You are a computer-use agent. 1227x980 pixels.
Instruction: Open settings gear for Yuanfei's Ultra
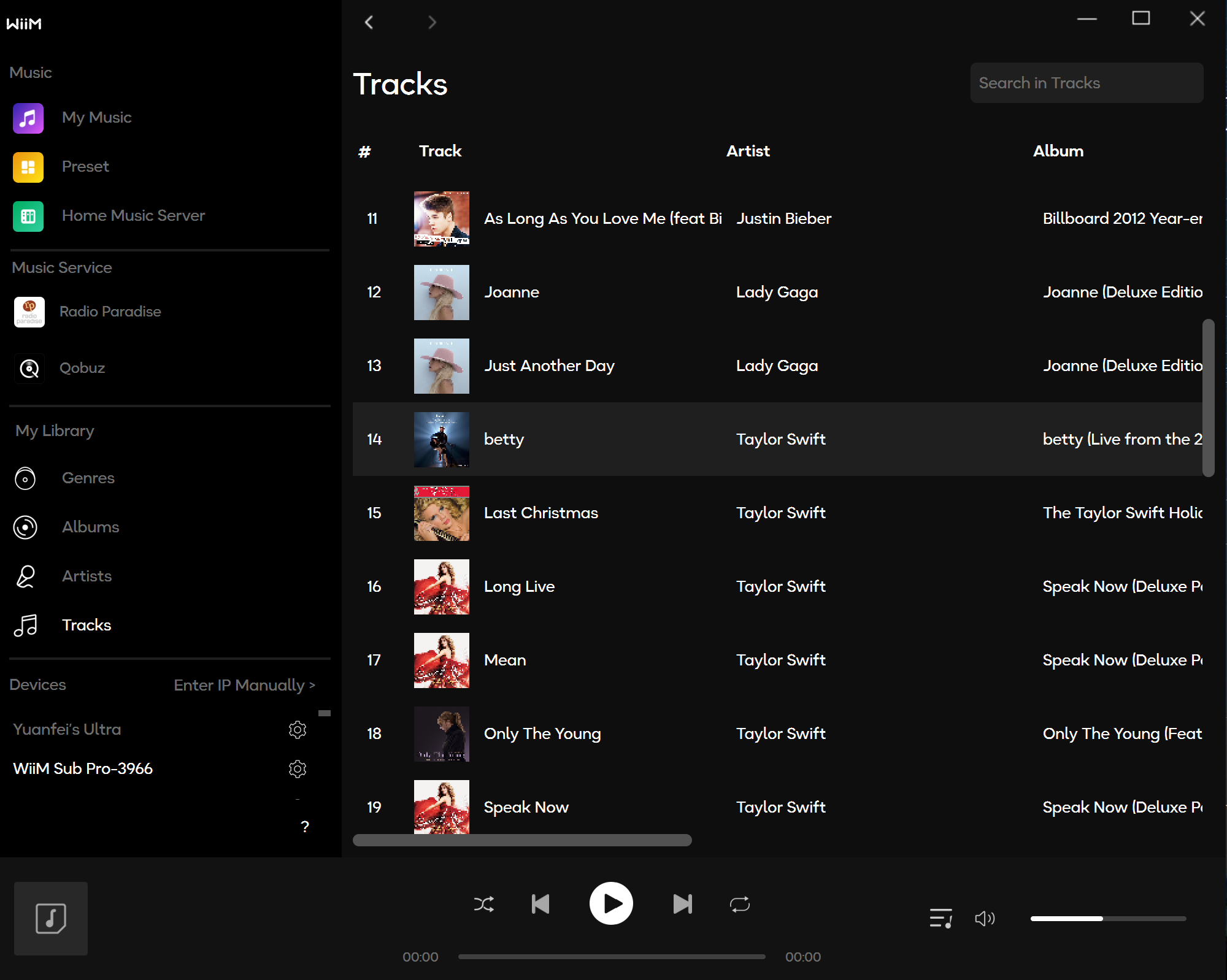(298, 730)
